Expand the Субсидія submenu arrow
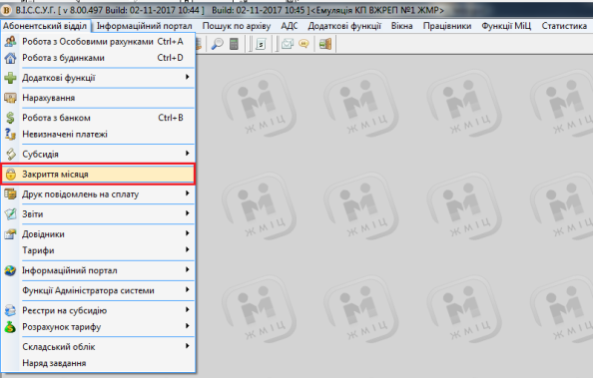This screenshot has width=594, height=378. 187,153
